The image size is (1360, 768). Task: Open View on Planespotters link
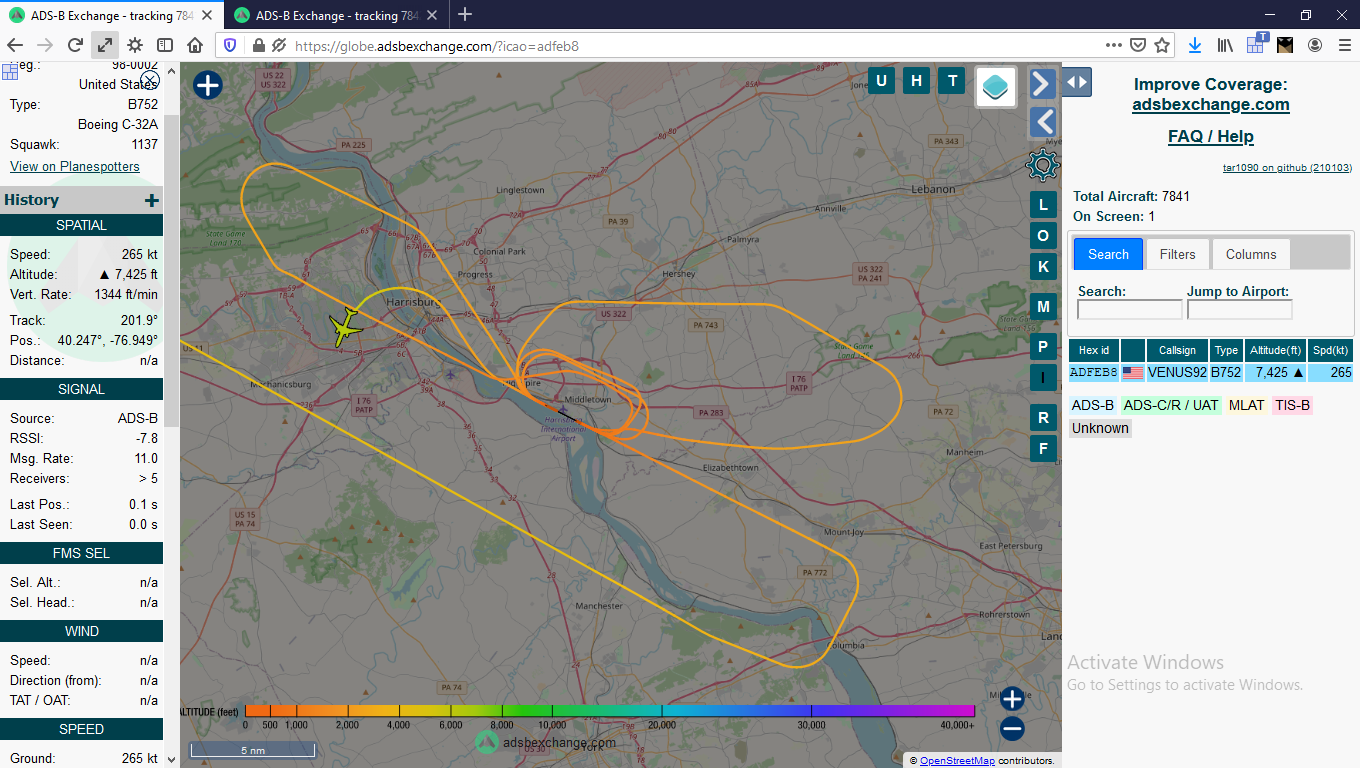pyautogui.click(x=75, y=166)
